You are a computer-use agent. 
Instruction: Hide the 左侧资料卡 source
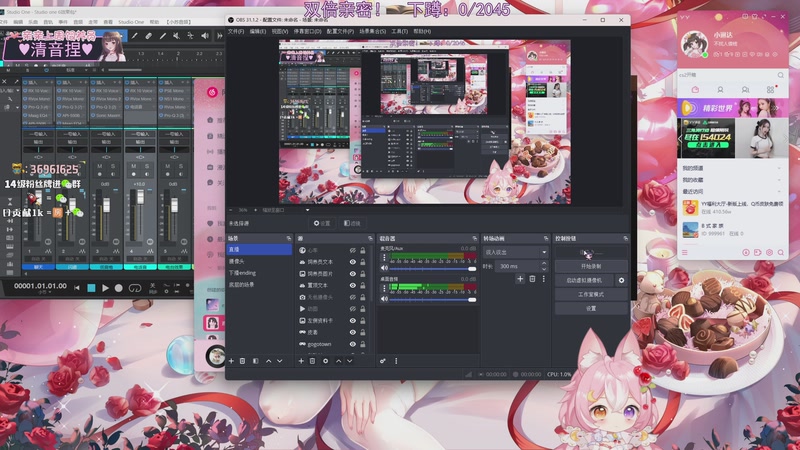coord(353,320)
